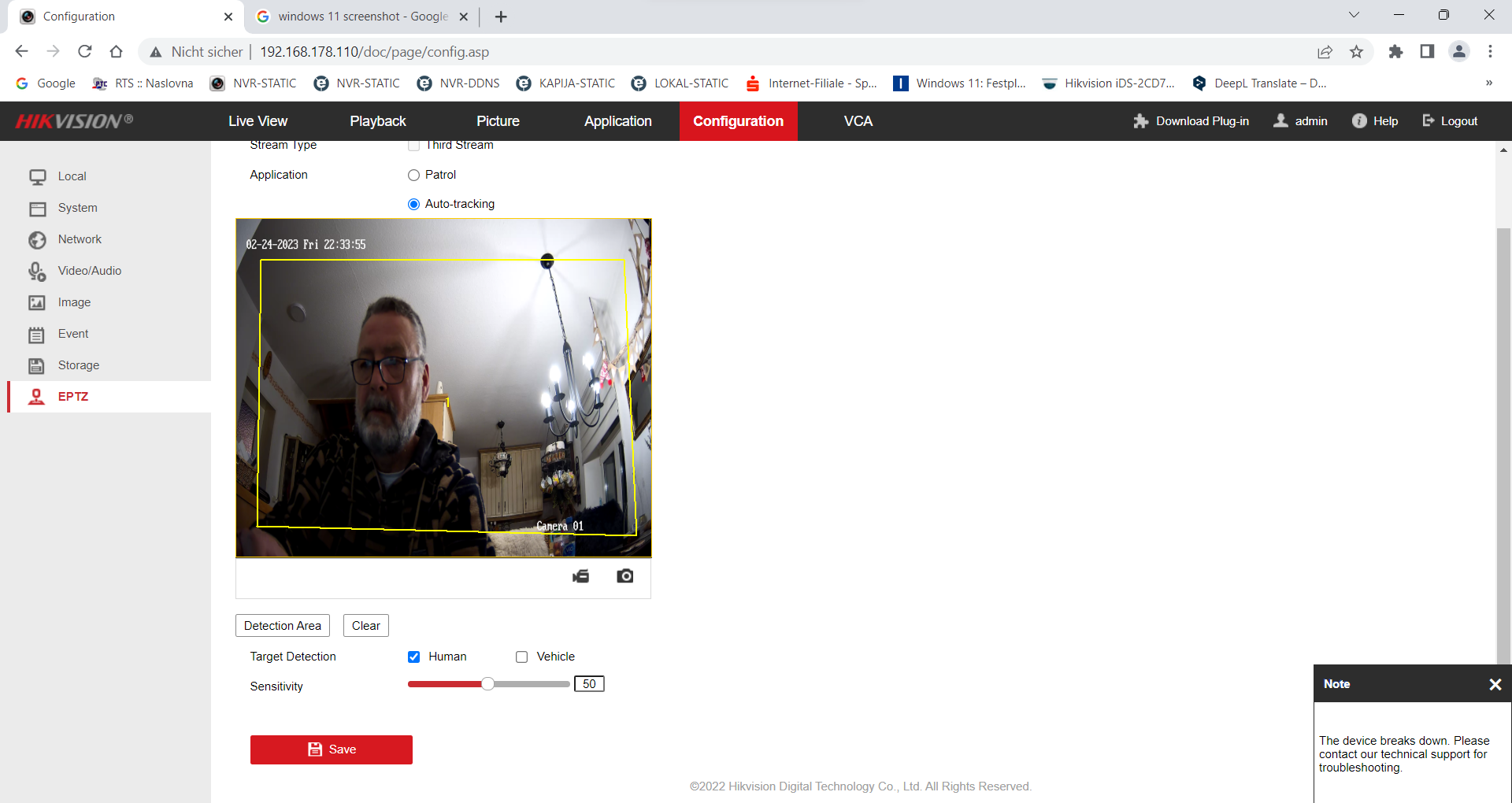Image resolution: width=1512 pixels, height=803 pixels.
Task: Go to the Playback tab
Action: 377,121
